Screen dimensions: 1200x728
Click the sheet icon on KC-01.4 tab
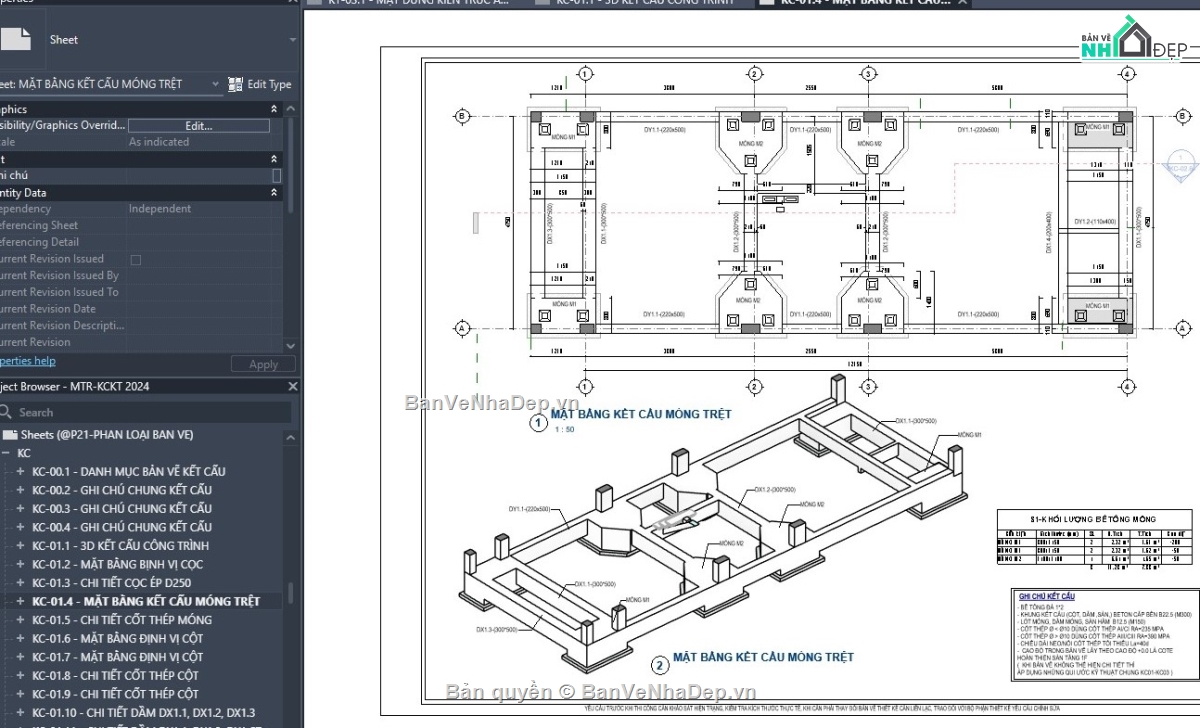[x=765, y=2]
